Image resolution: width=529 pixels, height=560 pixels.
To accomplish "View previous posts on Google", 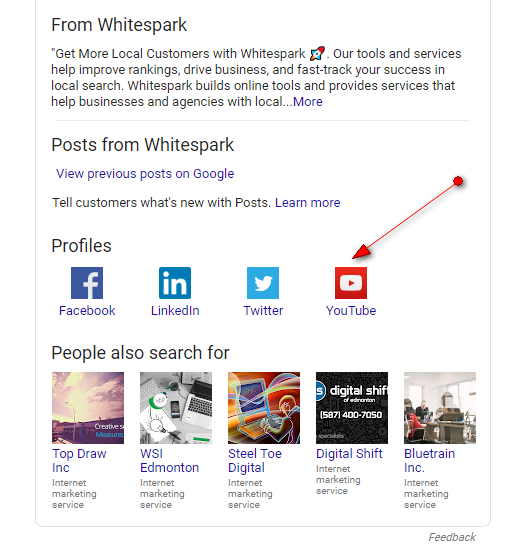I will tap(145, 174).
